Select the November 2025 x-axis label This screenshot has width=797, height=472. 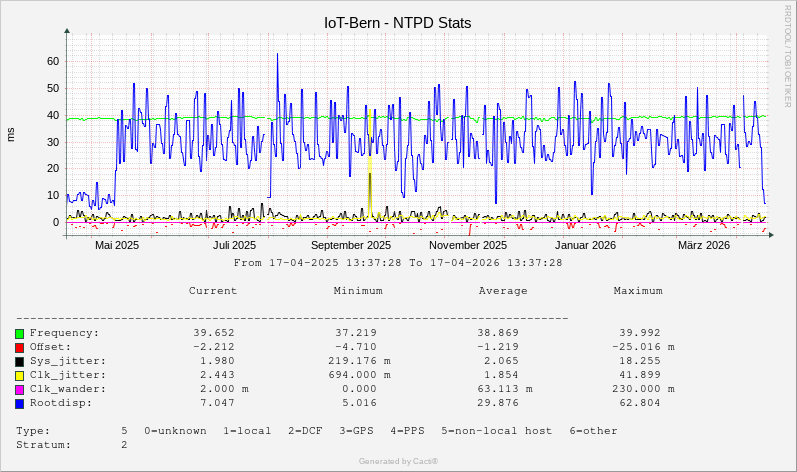[468, 245]
